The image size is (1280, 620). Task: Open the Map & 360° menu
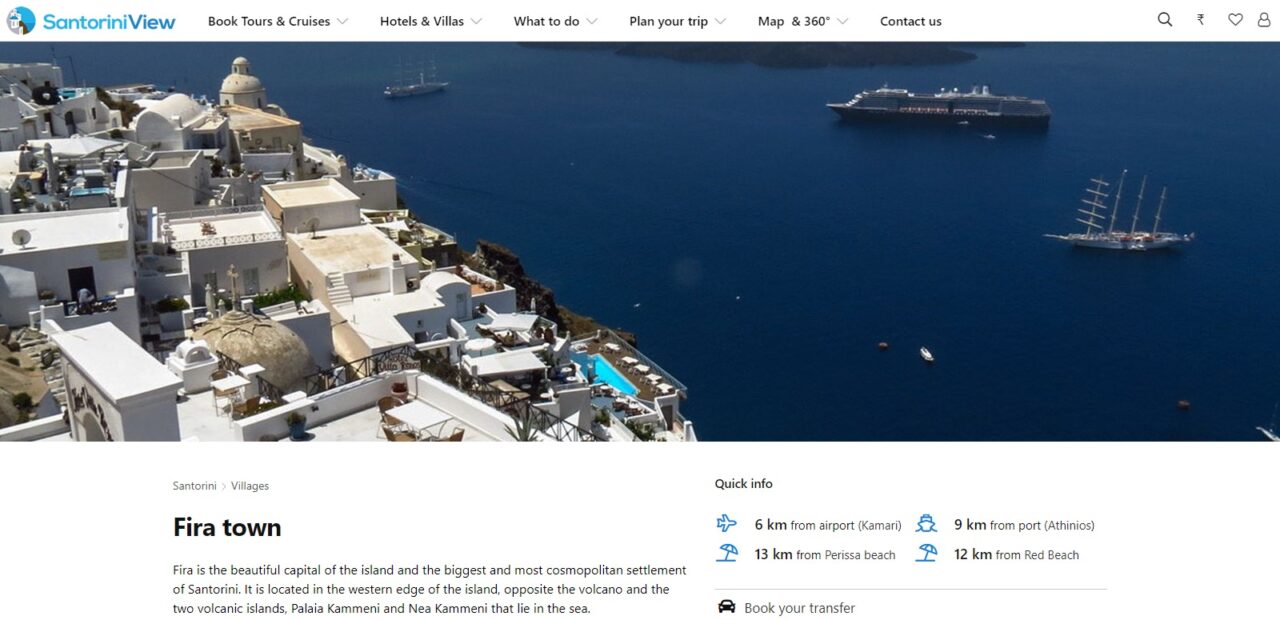[803, 21]
